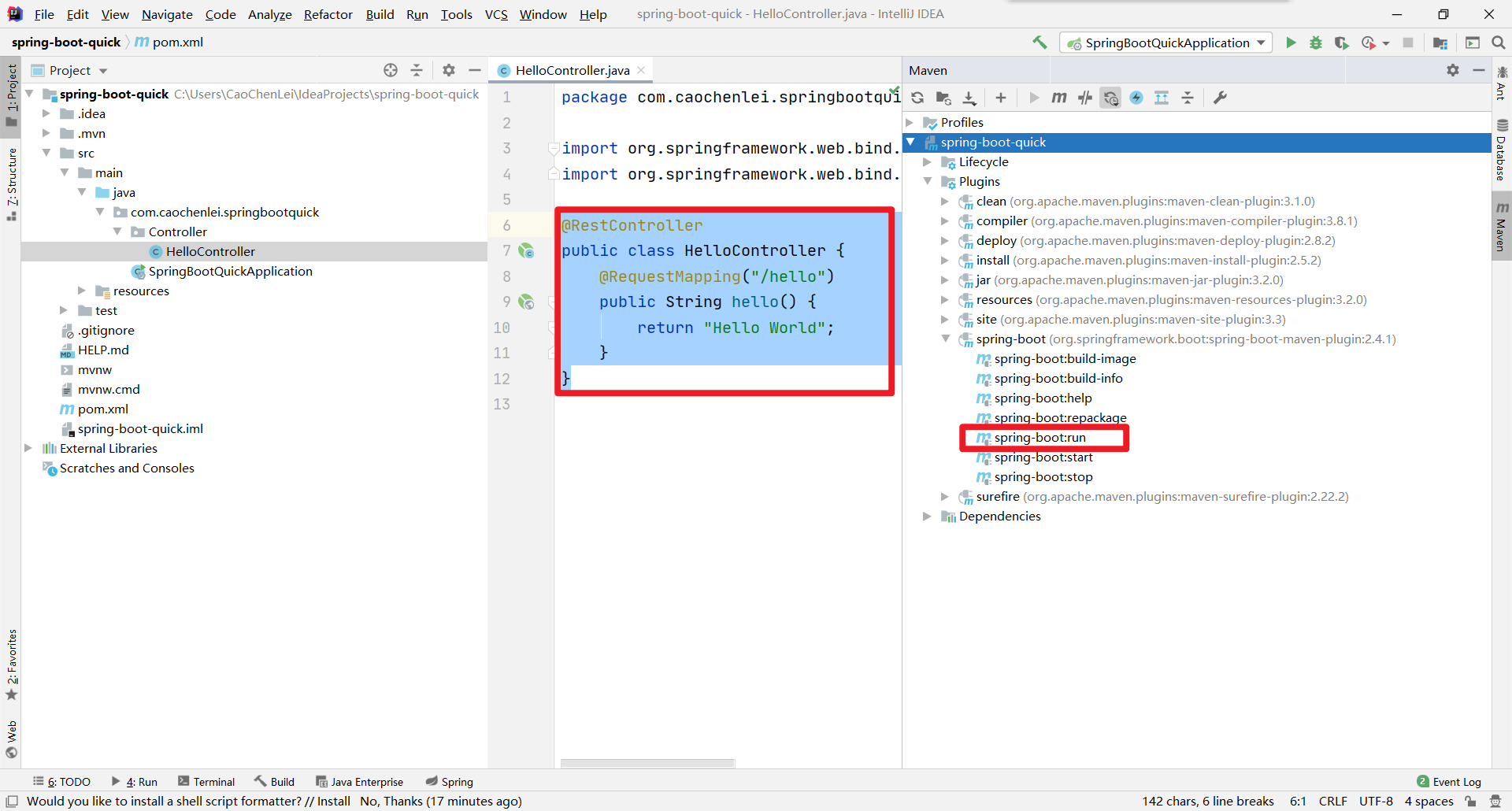Open Spring tool window at bottom
The width and height of the screenshot is (1512, 811).
pyautogui.click(x=450, y=782)
